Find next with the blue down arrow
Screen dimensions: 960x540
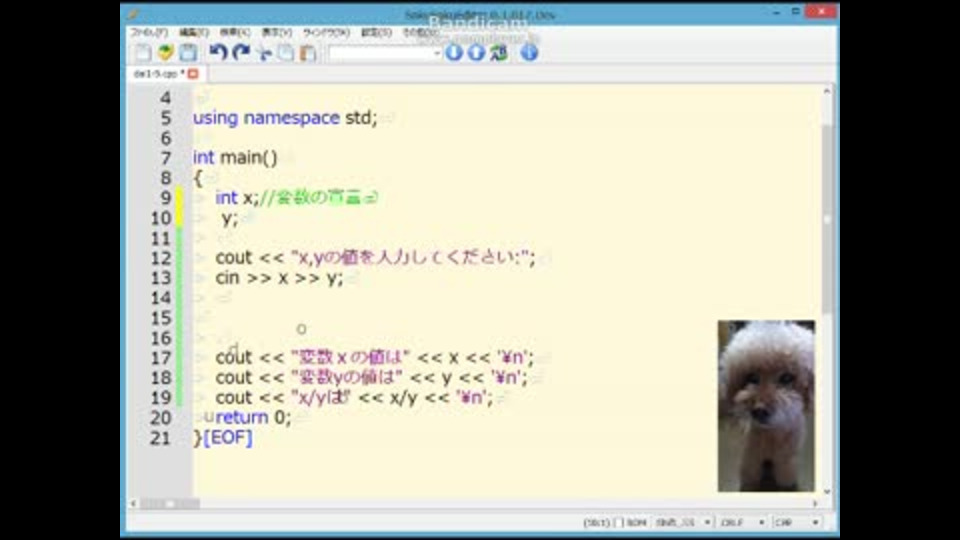(454, 53)
